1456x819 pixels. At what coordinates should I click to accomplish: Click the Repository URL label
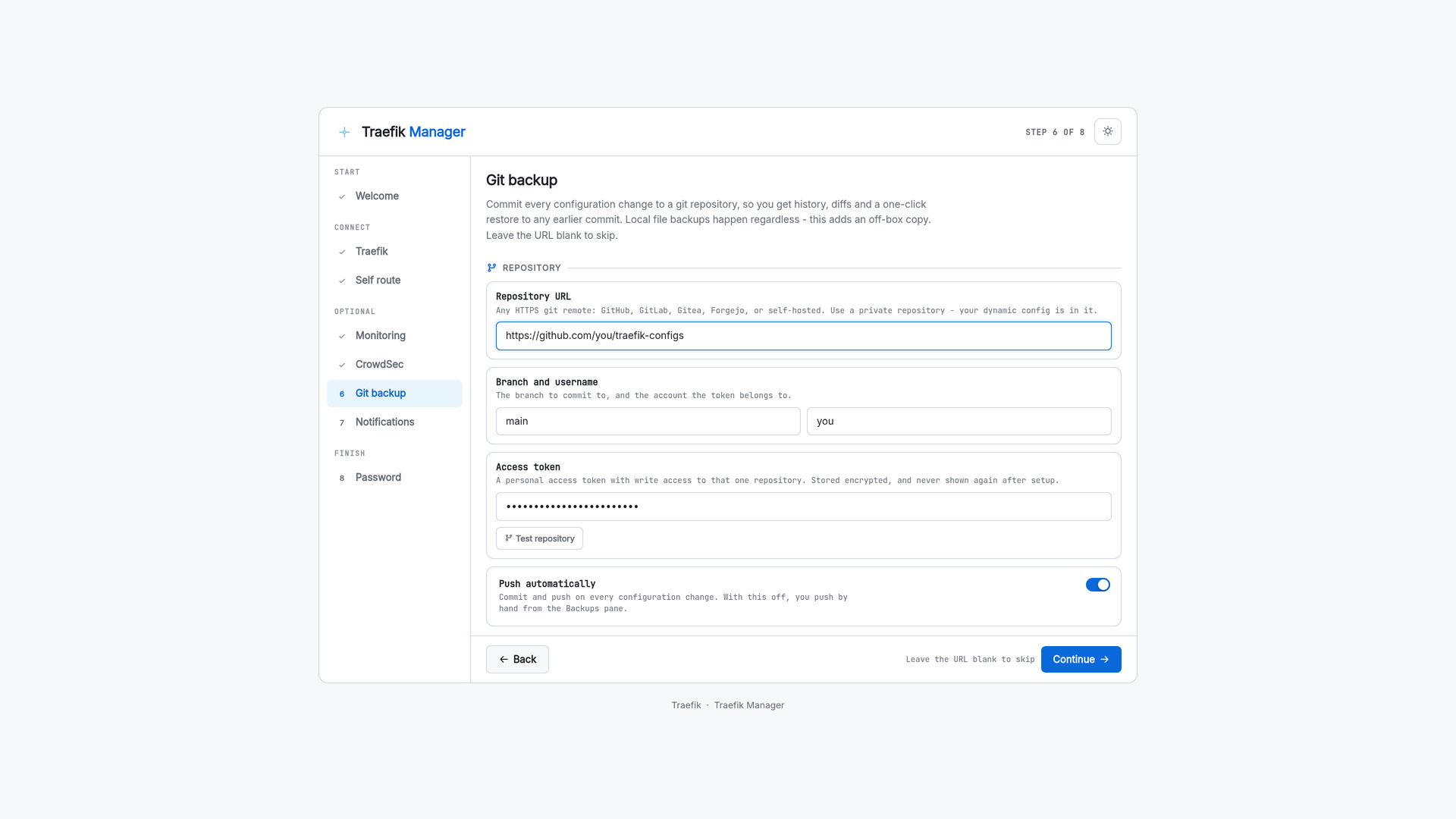[533, 297]
